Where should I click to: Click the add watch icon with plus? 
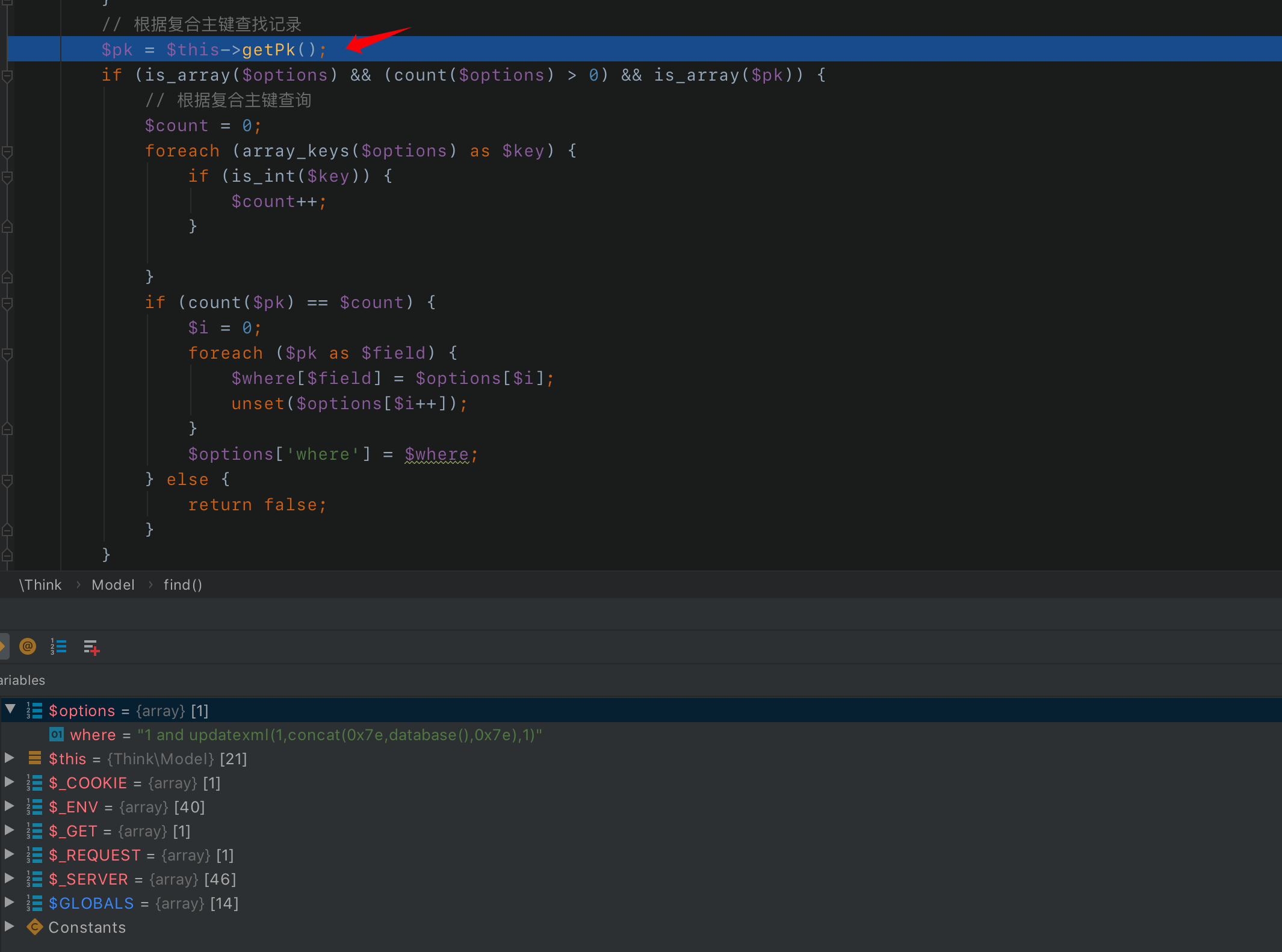tap(91, 648)
